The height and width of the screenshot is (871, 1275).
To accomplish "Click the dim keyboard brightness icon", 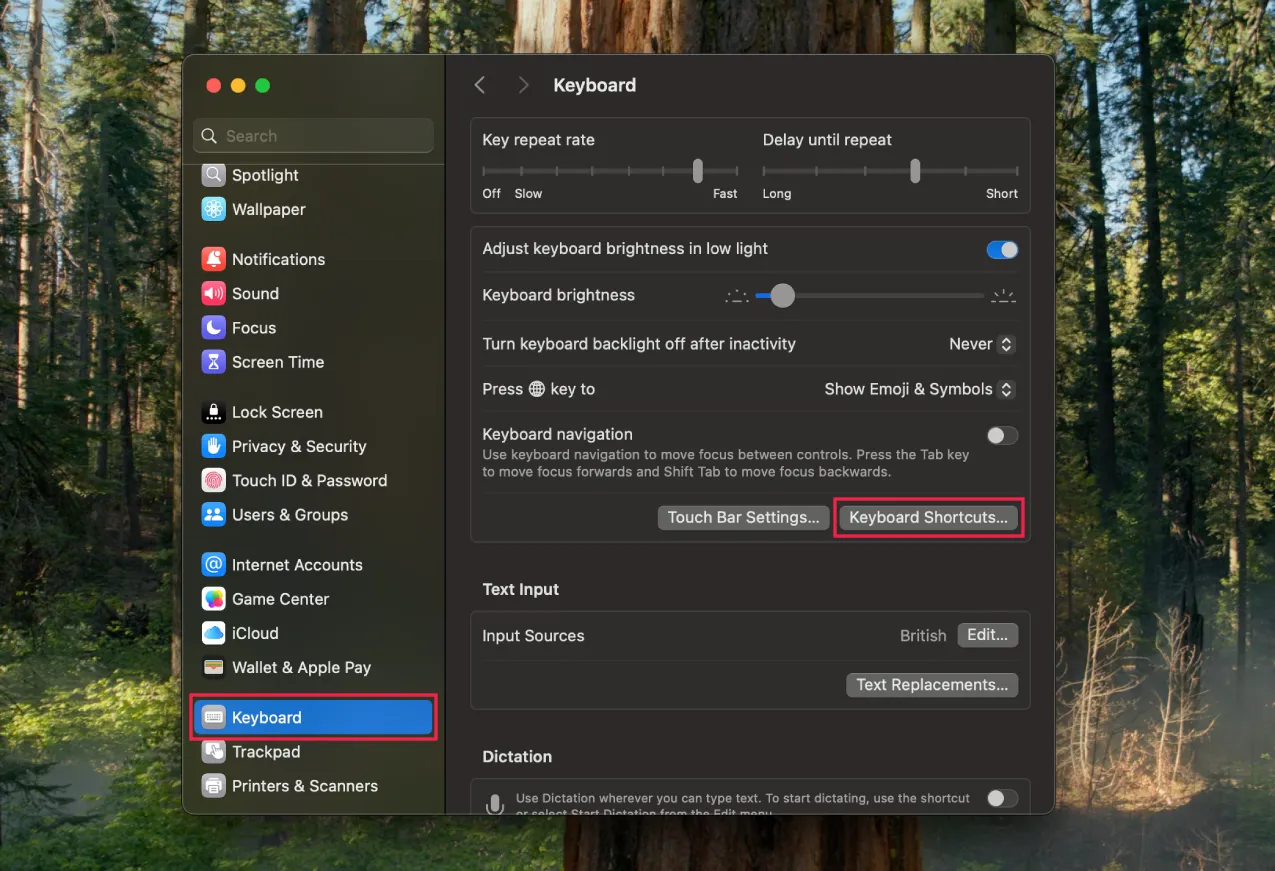I will point(737,295).
